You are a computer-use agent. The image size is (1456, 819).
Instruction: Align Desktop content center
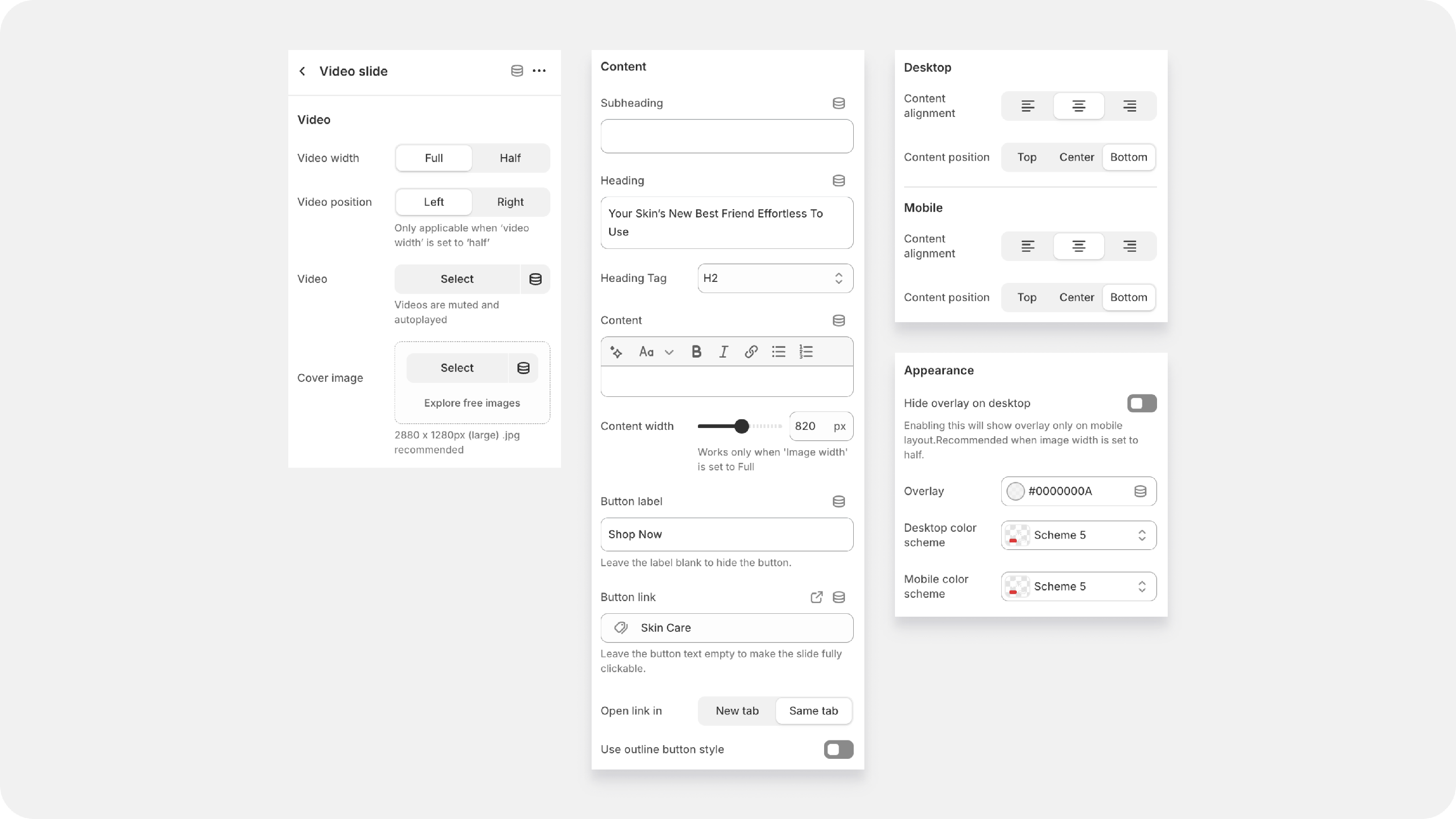(x=1078, y=106)
